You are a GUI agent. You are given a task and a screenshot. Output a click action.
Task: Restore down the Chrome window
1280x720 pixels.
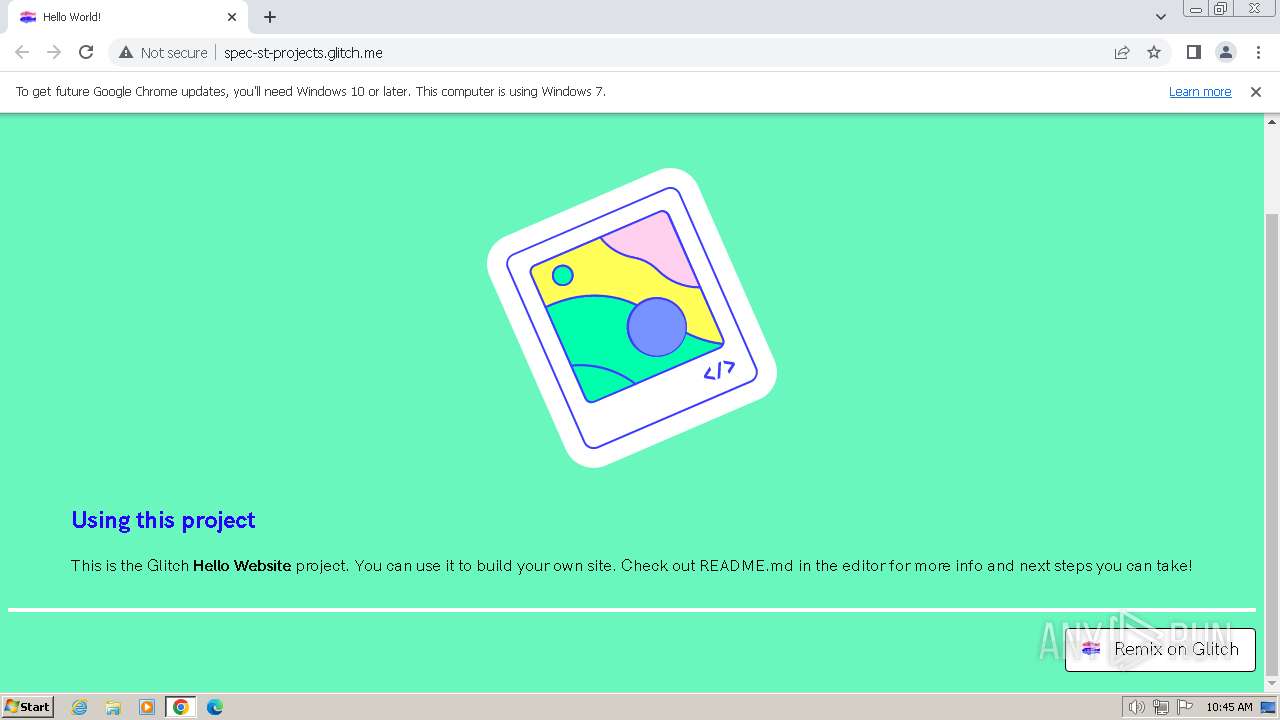pos(1221,9)
